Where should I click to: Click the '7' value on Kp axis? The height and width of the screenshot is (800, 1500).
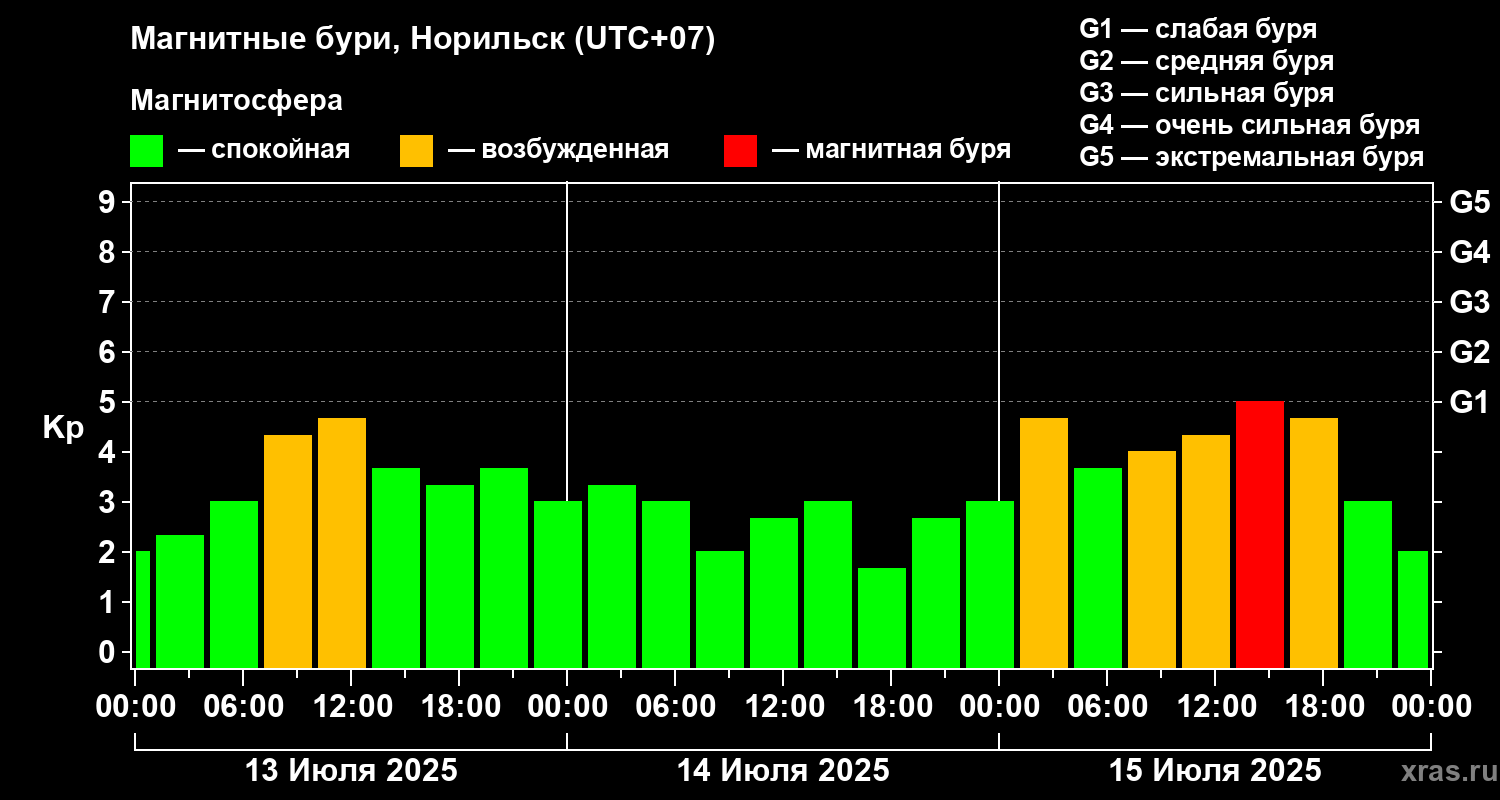pyautogui.click(x=109, y=302)
